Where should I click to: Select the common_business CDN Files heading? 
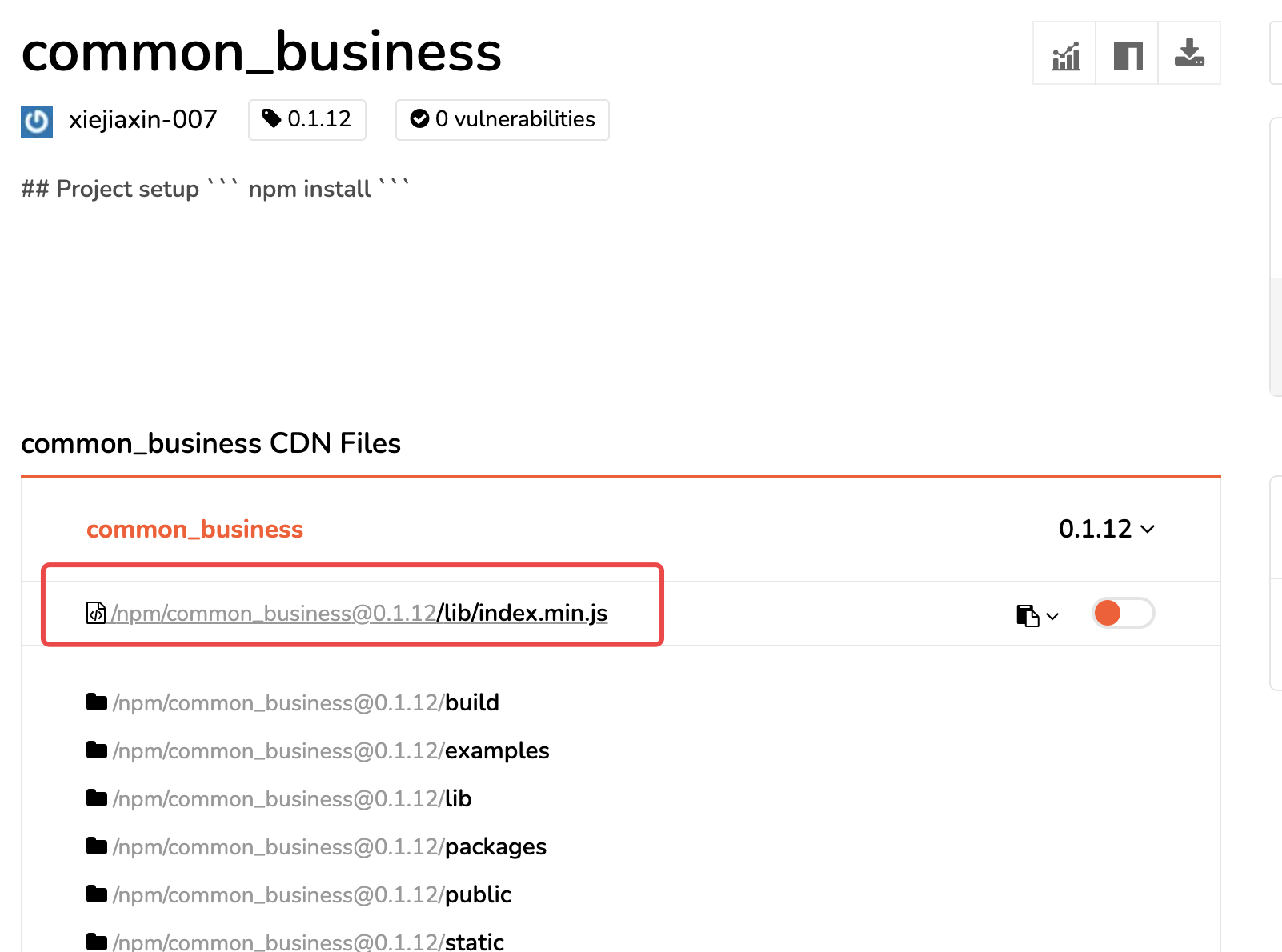[x=210, y=443]
